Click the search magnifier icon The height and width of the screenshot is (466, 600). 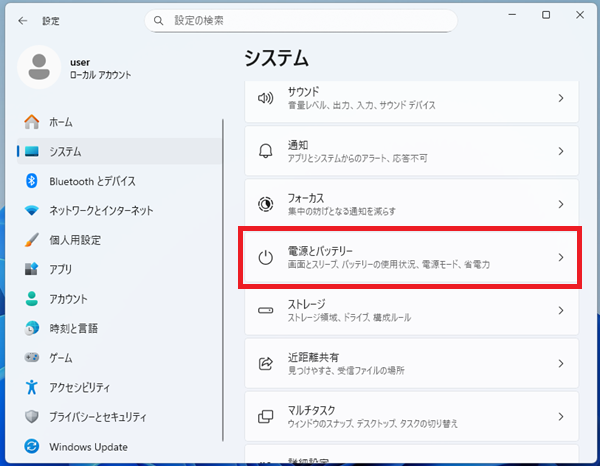coord(159,20)
